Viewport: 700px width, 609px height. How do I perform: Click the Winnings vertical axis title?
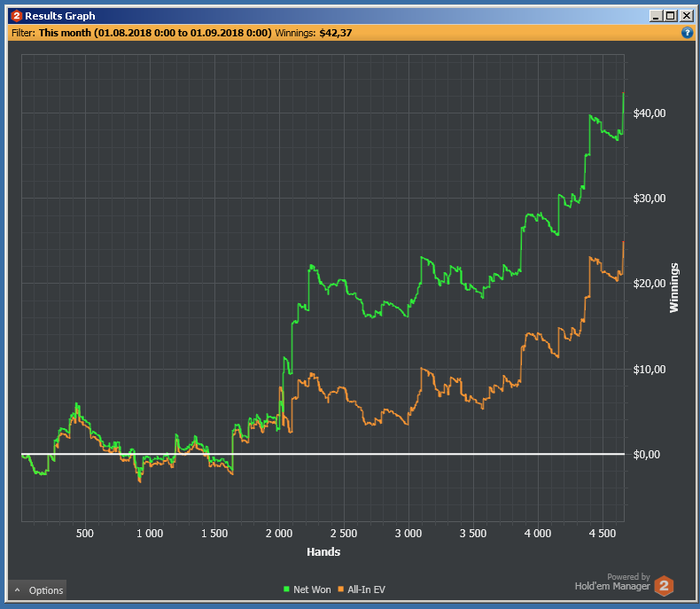click(674, 288)
